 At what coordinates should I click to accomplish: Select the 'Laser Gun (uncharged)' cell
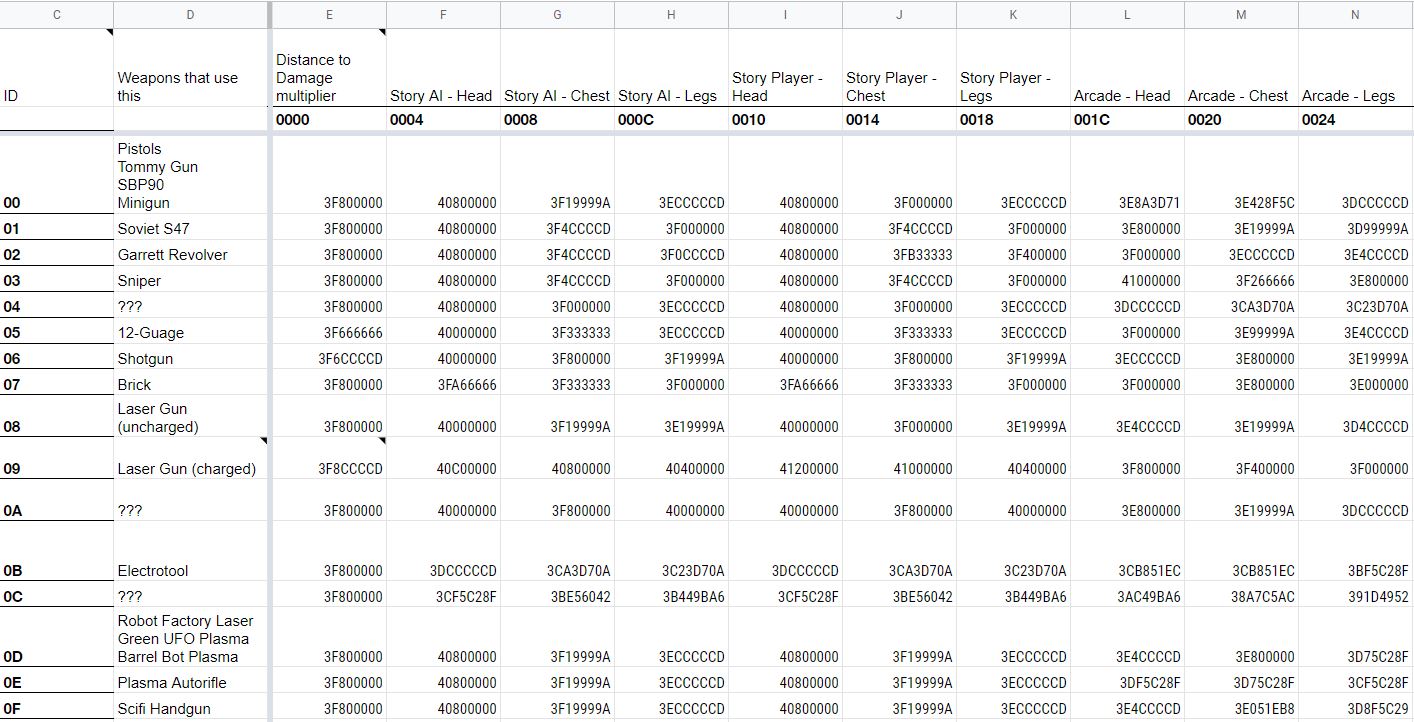click(190, 417)
